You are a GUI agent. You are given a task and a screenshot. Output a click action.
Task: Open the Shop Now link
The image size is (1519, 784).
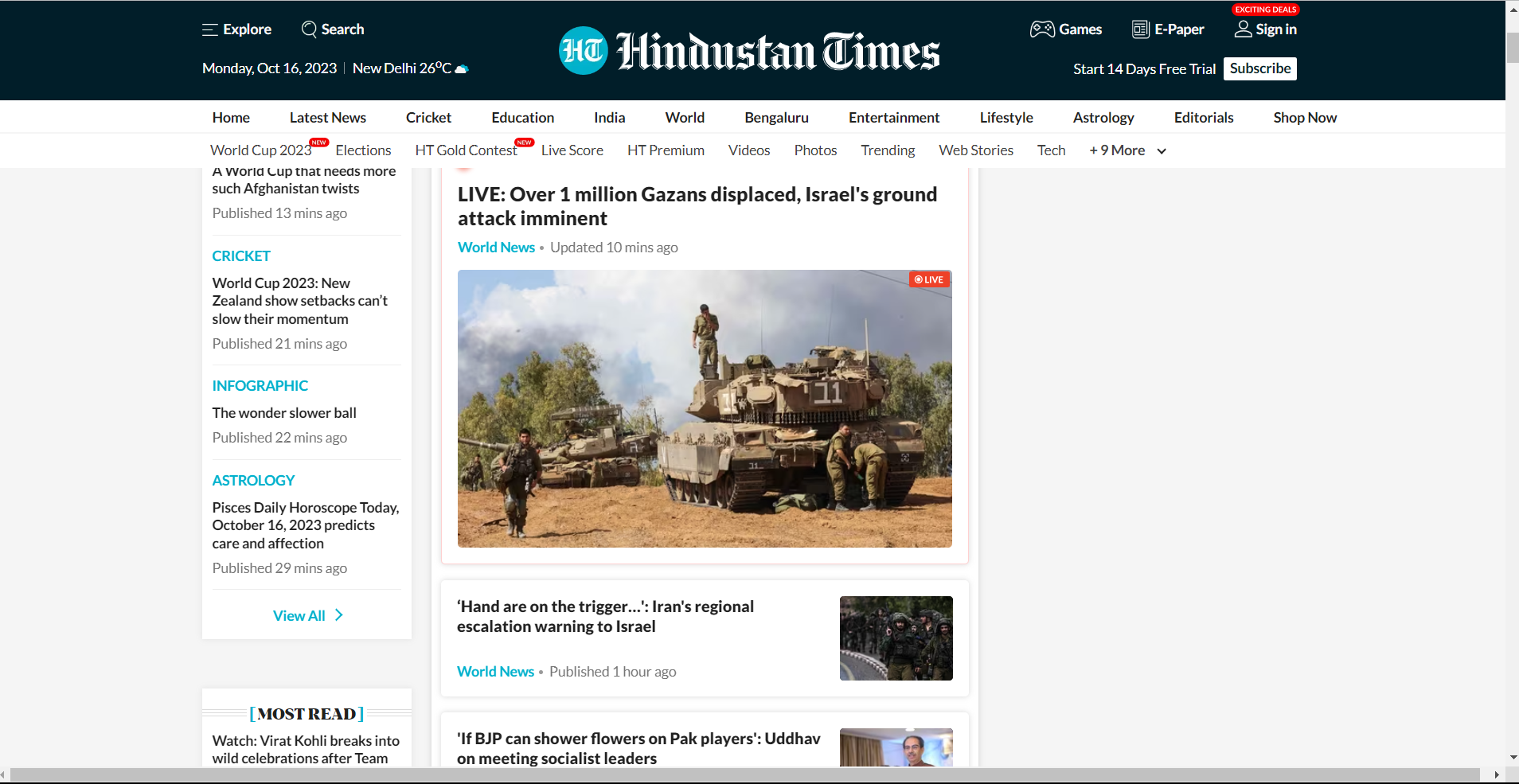pyautogui.click(x=1305, y=118)
